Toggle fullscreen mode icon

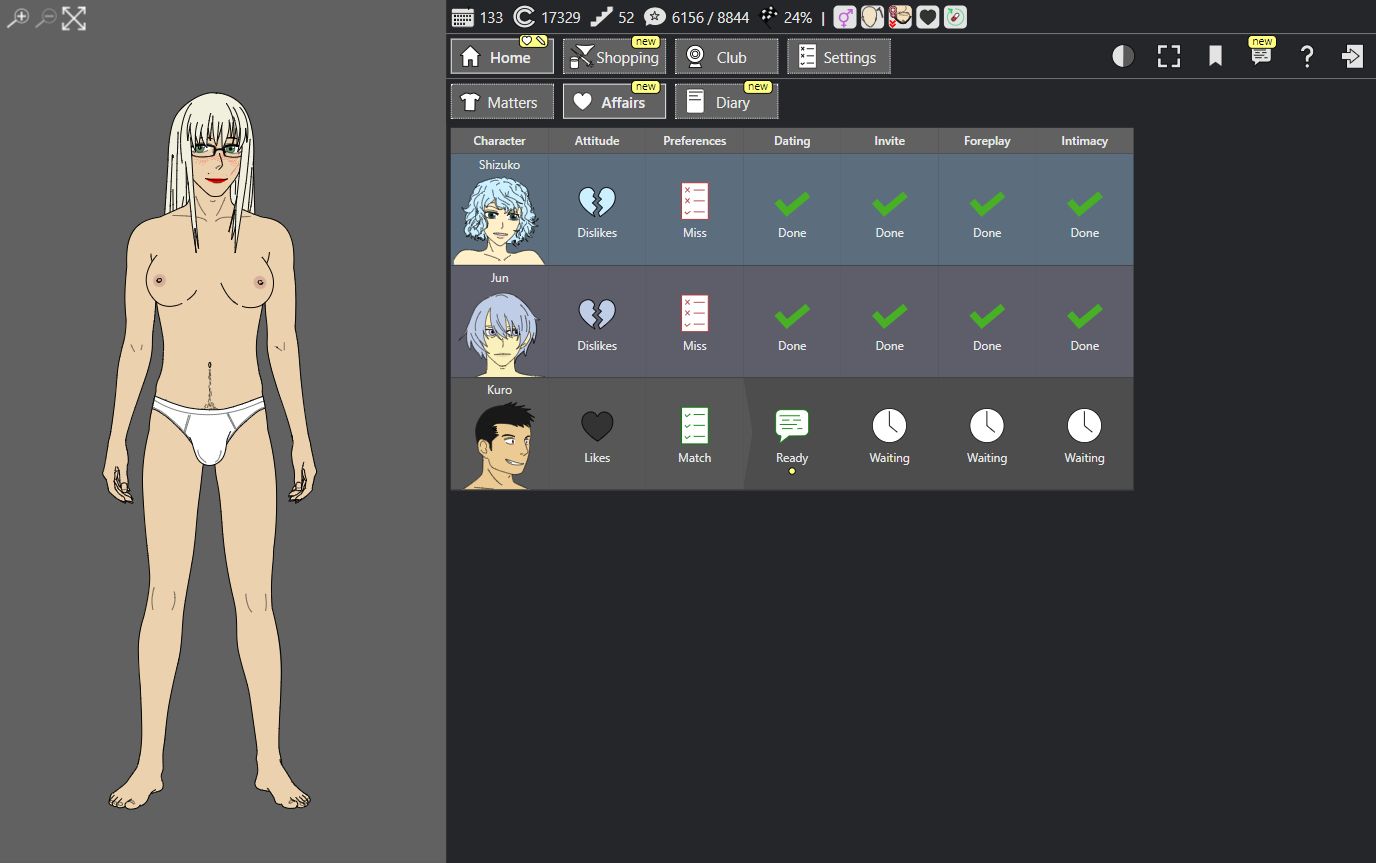click(x=1169, y=56)
